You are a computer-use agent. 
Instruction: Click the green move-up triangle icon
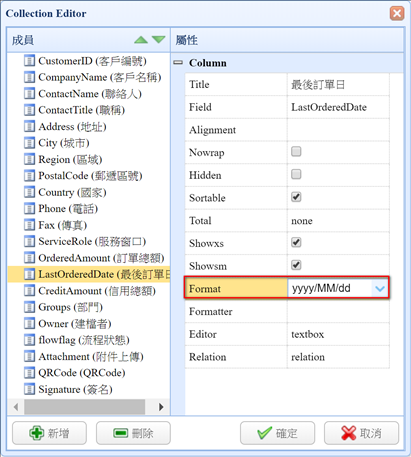[141, 40]
